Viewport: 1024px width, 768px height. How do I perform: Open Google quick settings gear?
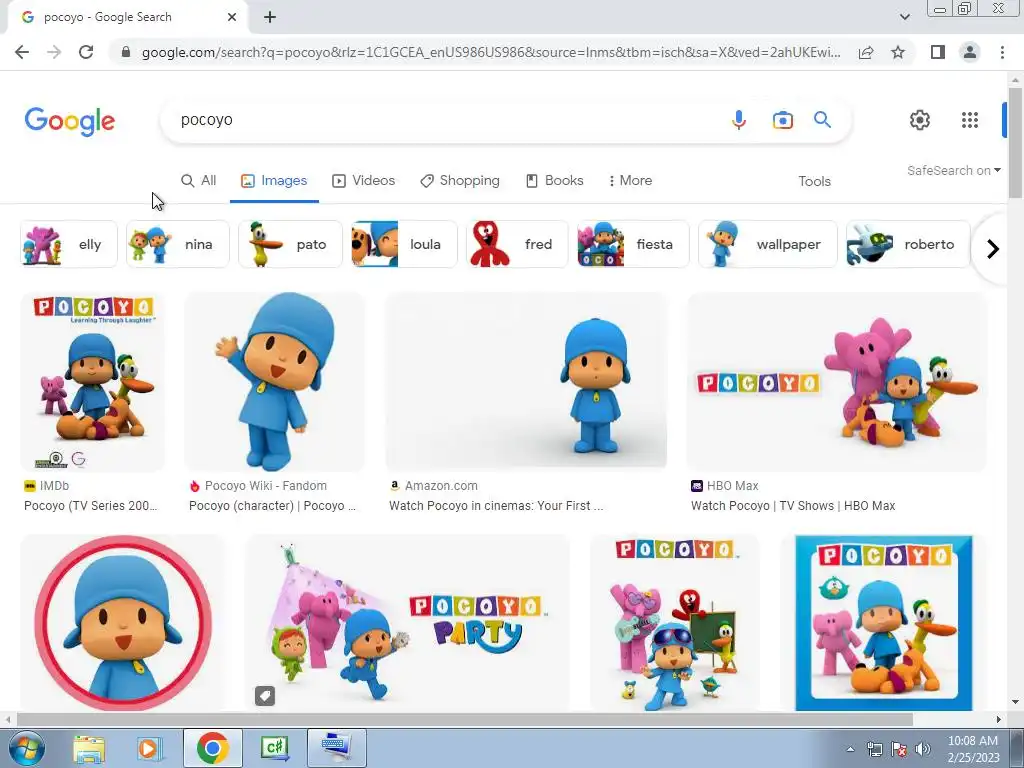coord(920,120)
